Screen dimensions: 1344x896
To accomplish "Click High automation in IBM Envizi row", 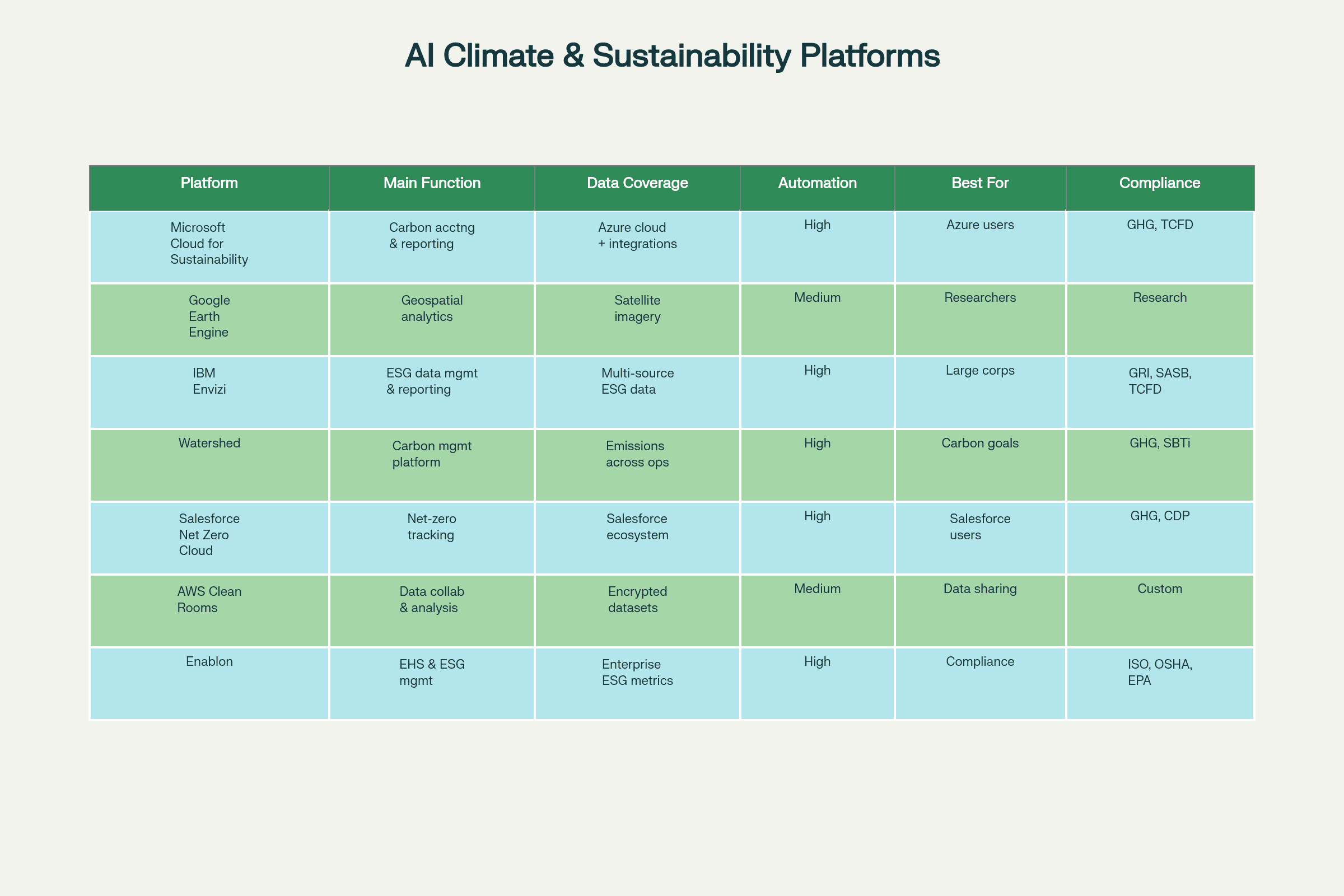I will tap(818, 393).
